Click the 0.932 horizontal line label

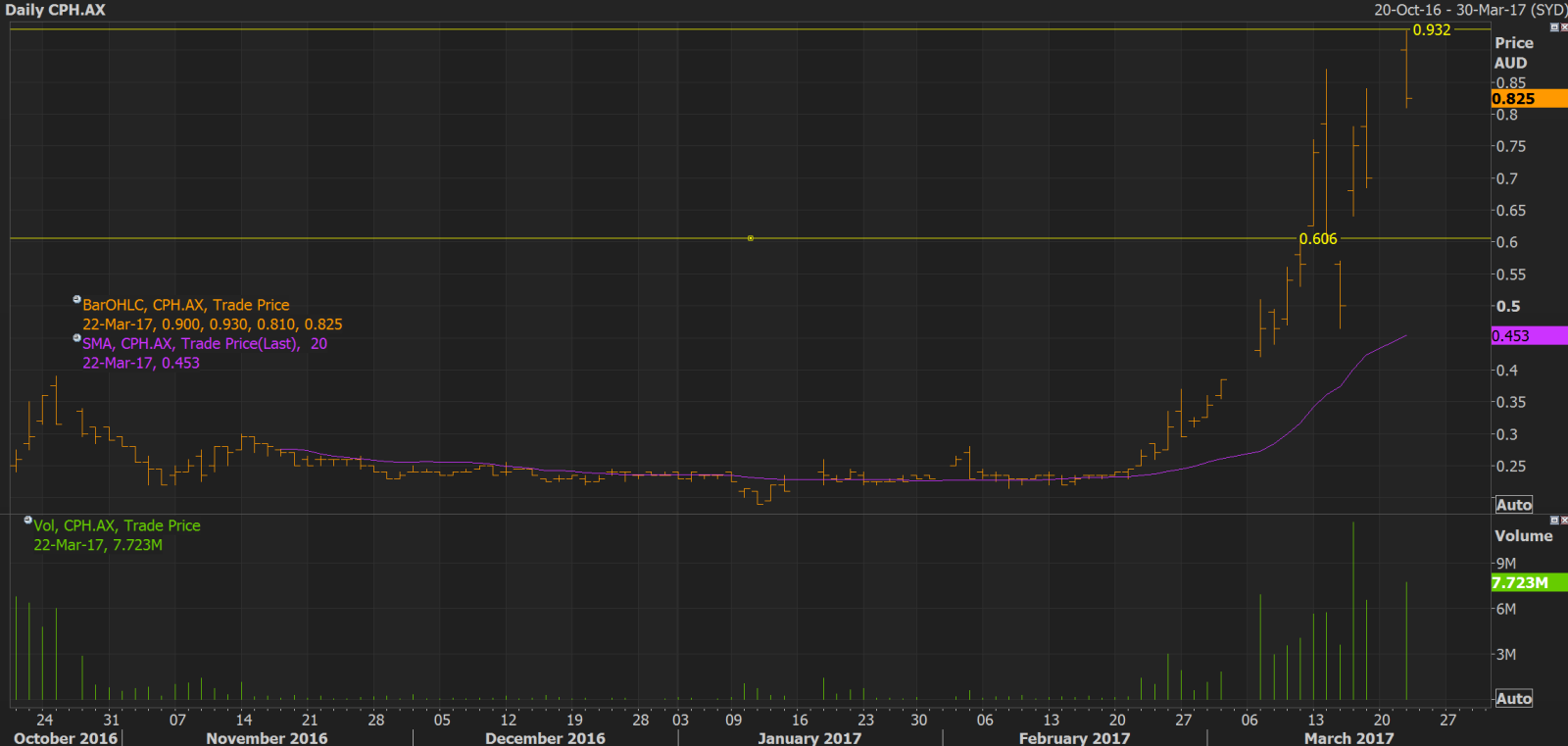1432,30
